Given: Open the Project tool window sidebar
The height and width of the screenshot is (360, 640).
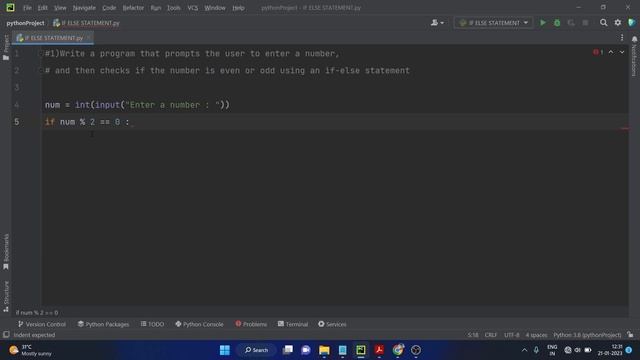Looking at the screenshot, I should 6,47.
